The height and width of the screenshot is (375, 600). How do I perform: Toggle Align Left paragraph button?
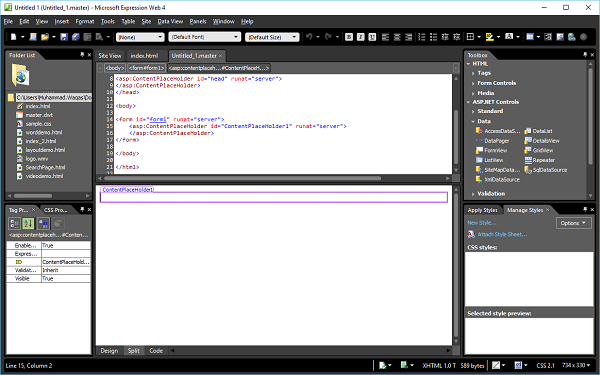tap(385, 37)
